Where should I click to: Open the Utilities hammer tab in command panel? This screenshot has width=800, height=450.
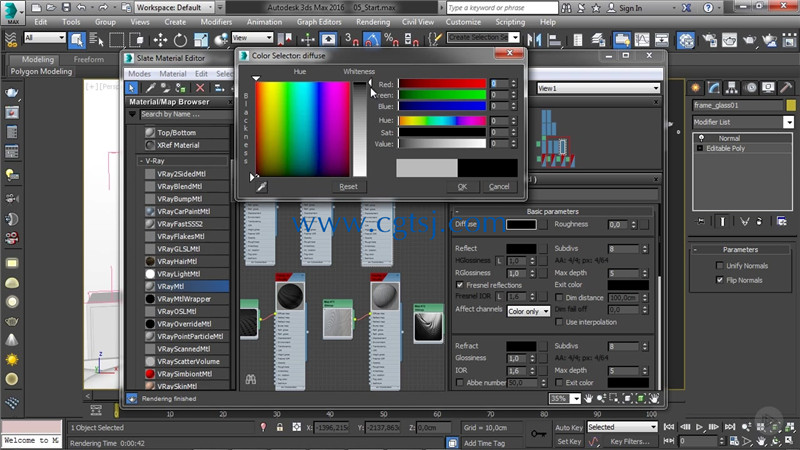[786, 88]
